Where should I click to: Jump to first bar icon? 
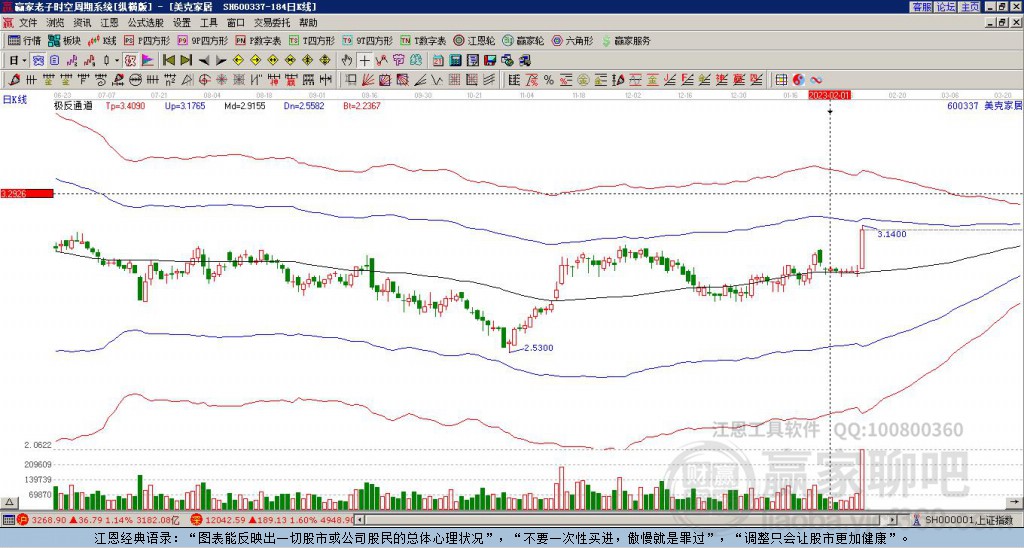coord(168,60)
